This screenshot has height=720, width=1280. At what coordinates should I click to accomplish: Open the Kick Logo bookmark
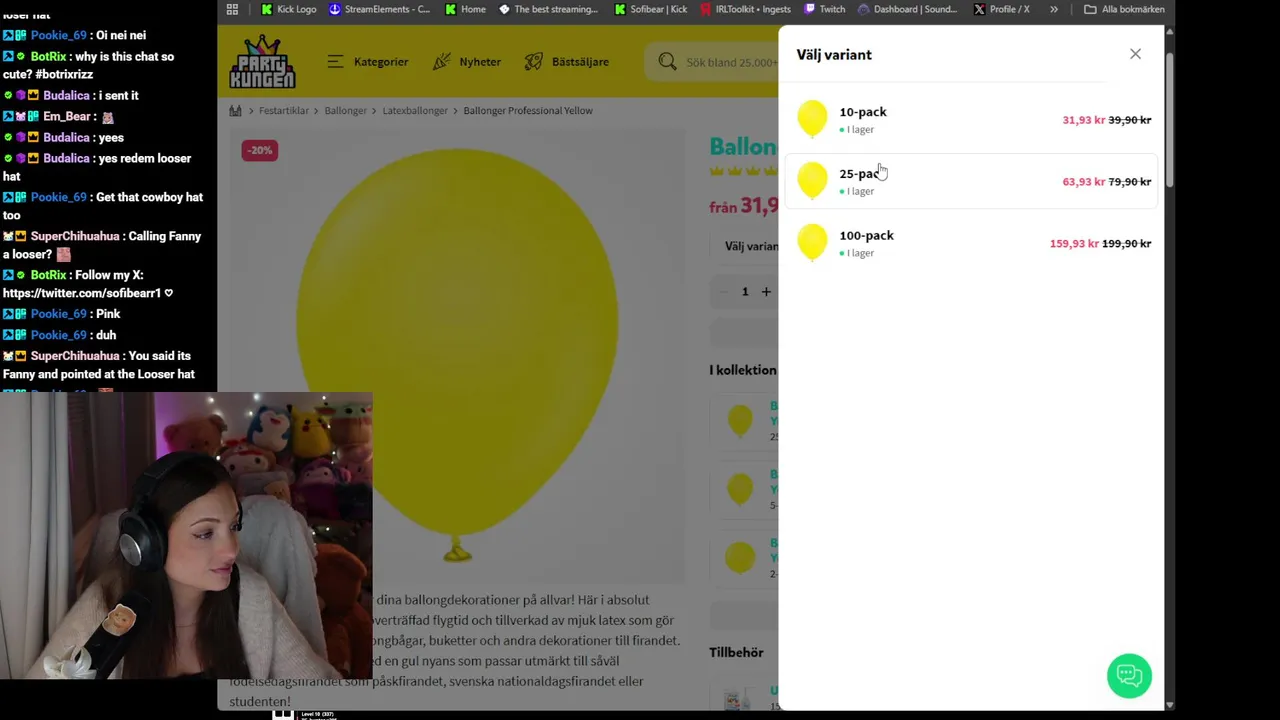(x=288, y=9)
